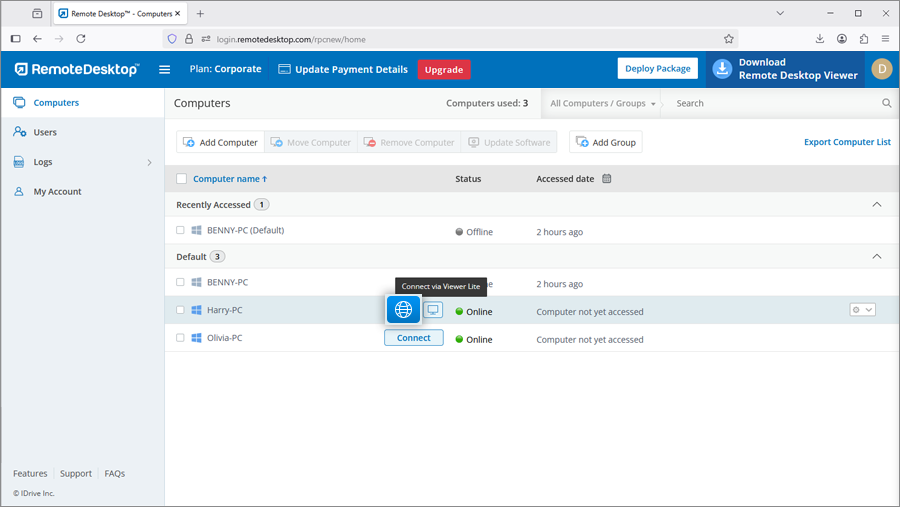Go to My Account in sidebar
Image resolution: width=900 pixels, height=507 pixels.
(x=57, y=191)
